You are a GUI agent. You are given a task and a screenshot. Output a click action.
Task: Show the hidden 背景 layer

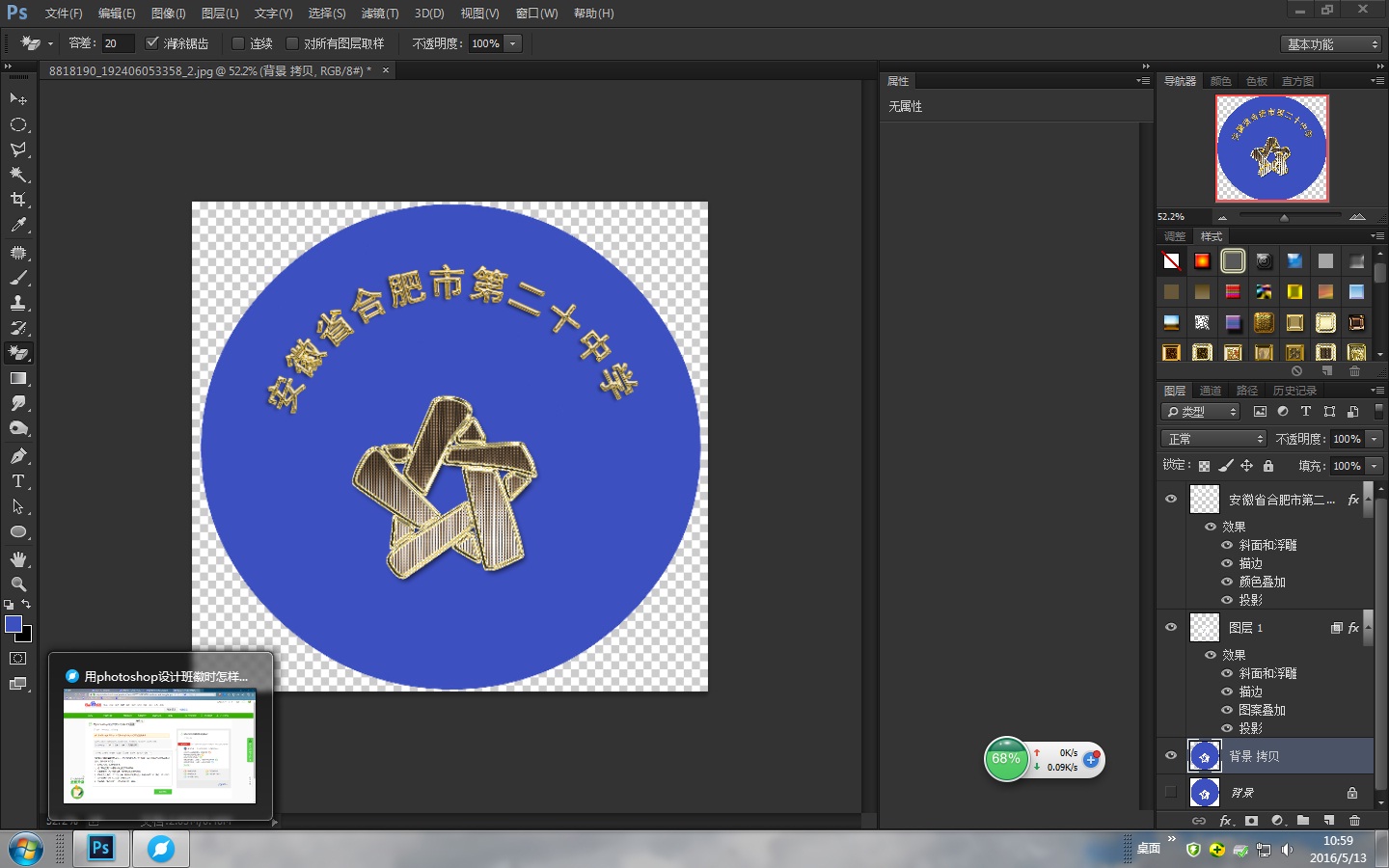[1171, 792]
